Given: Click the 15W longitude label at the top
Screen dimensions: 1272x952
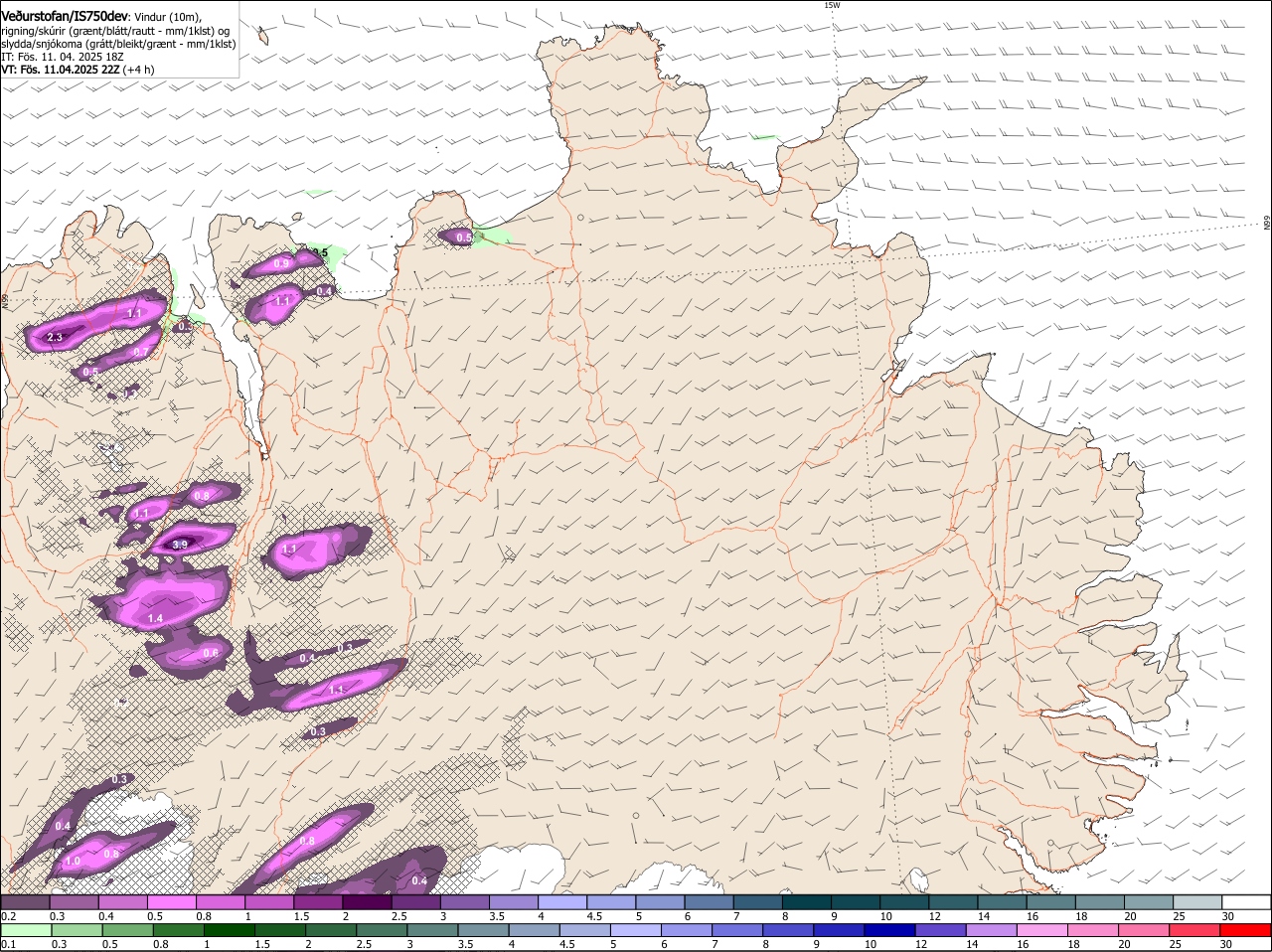Looking at the screenshot, I should coord(832,5).
